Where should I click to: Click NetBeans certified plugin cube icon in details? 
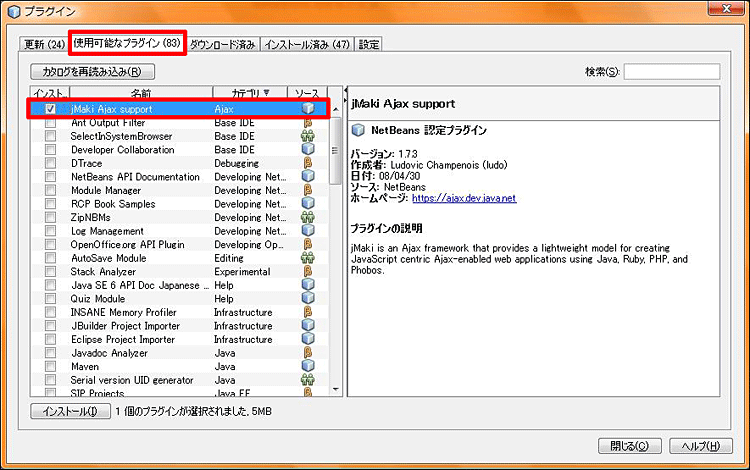coord(358,130)
